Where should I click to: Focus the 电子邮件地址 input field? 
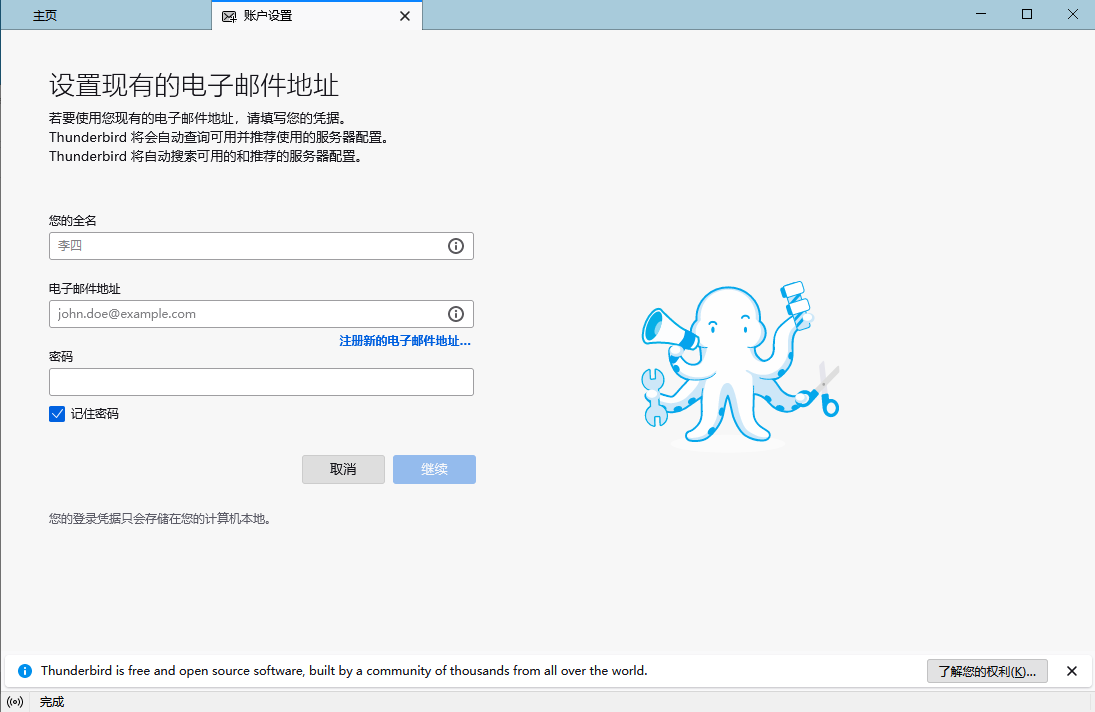[261, 314]
